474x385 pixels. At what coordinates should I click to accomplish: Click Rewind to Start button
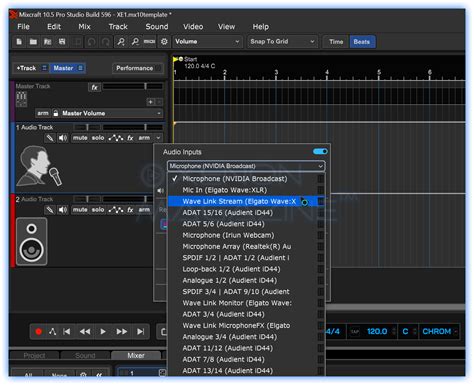click(67, 332)
